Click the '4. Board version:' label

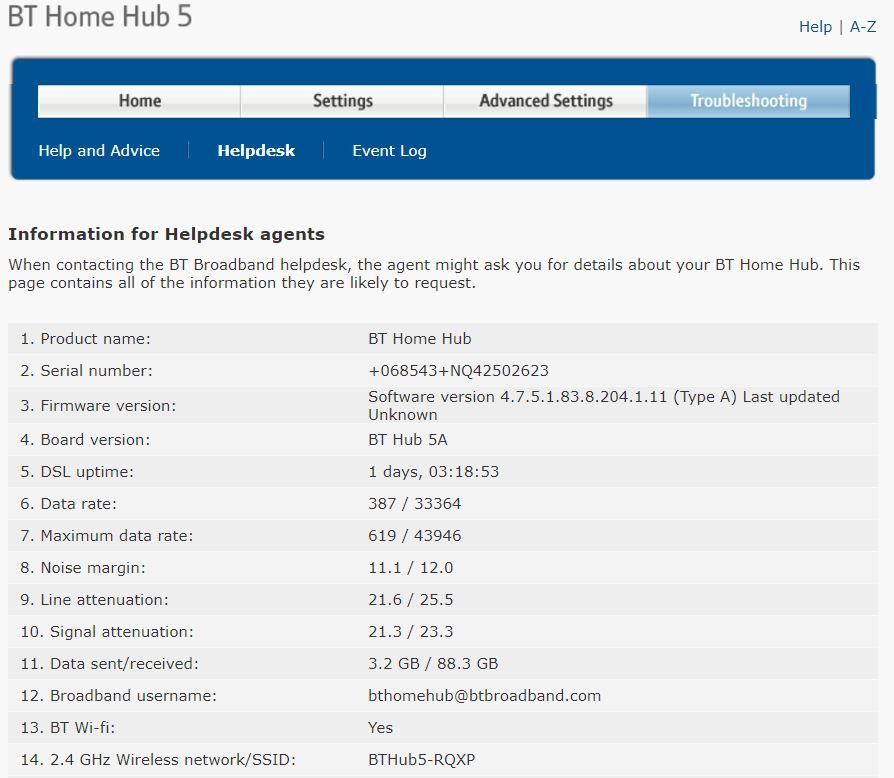coord(85,439)
